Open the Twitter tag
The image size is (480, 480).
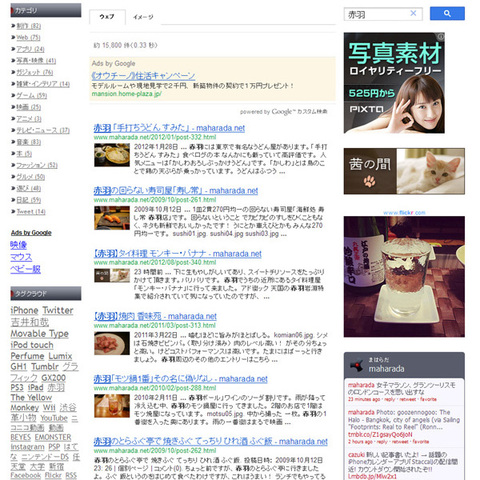point(58,310)
